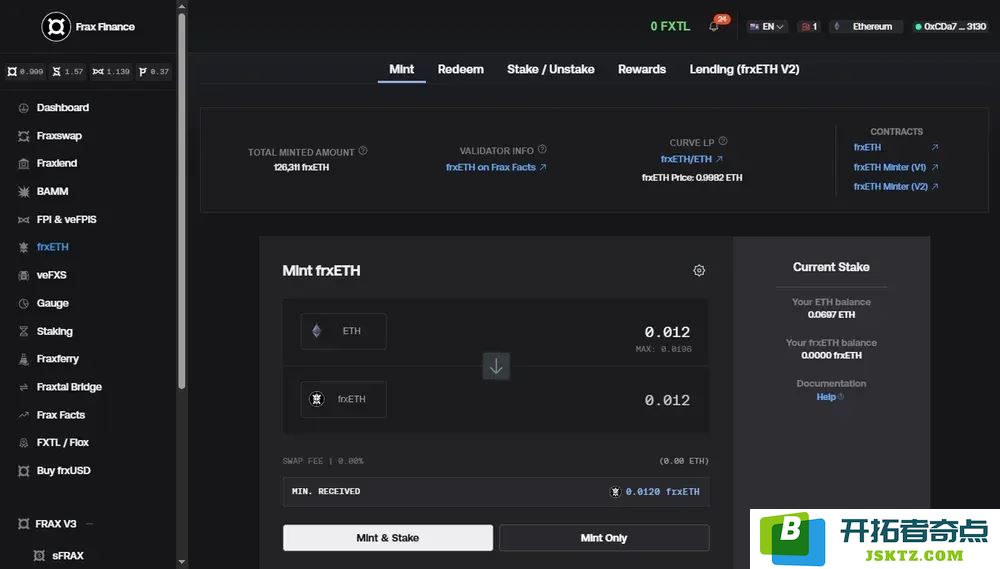
Task: Click the Frax Finance logo icon
Action: 56,27
